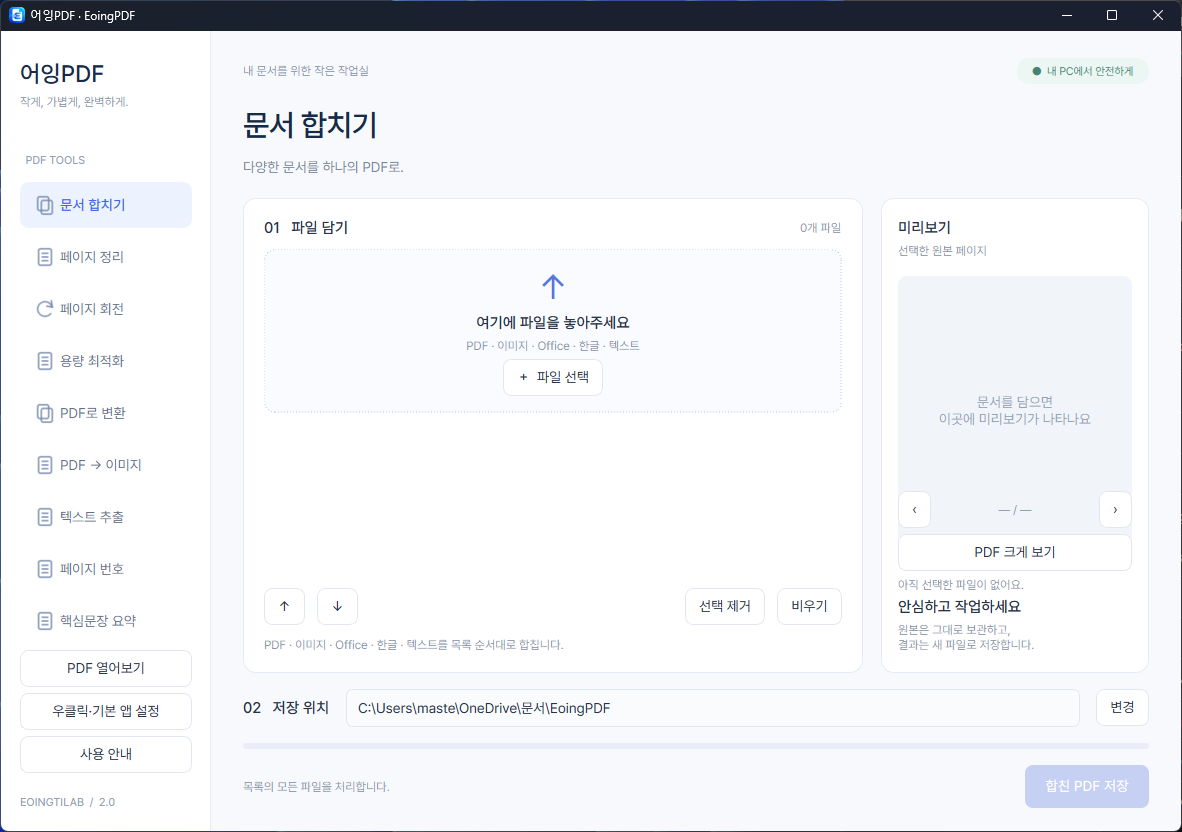This screenshot has height=832, width=1182.
Task: Click the 어잉PDF app icon in the title bar
Action: 17,15
